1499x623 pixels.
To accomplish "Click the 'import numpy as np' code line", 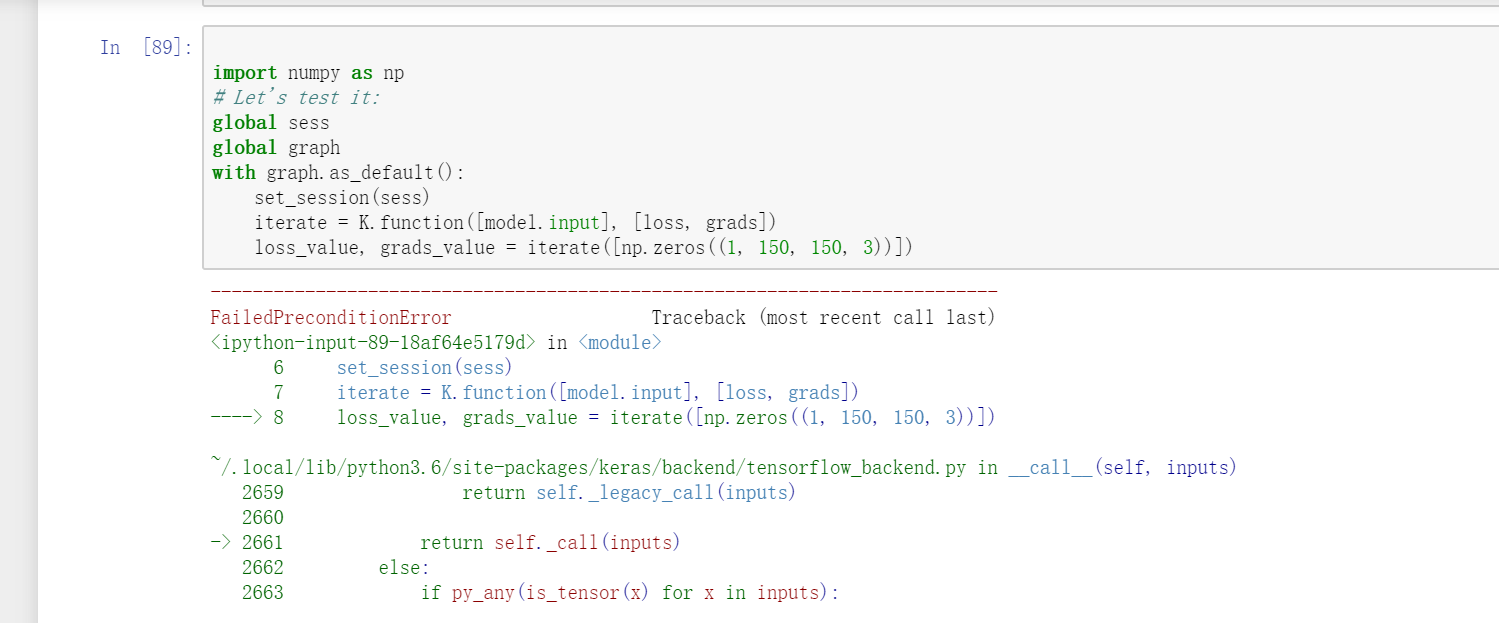I will click(x=308, y=73).
